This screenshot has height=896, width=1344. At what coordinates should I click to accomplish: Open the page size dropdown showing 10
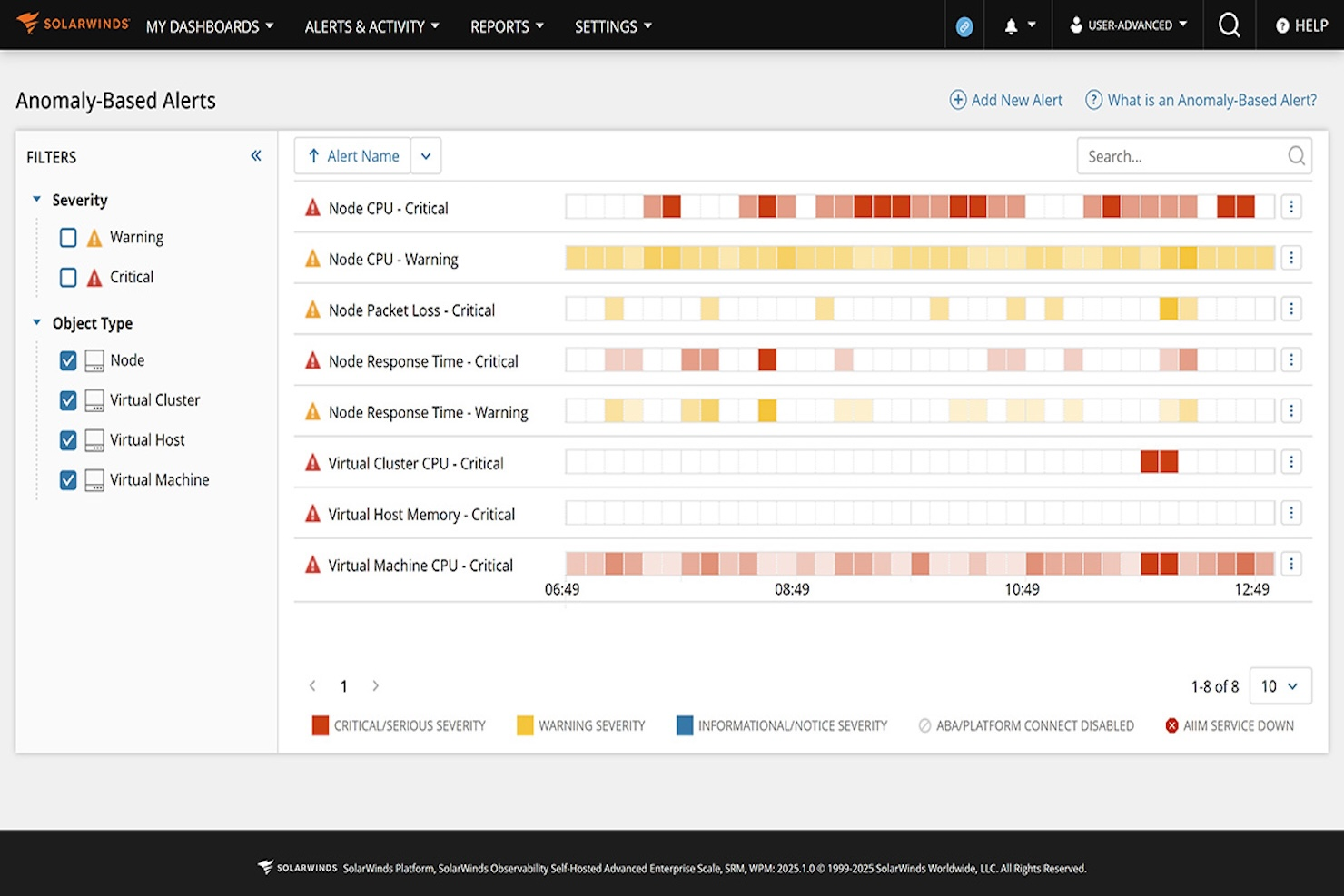pos(1280,686)
